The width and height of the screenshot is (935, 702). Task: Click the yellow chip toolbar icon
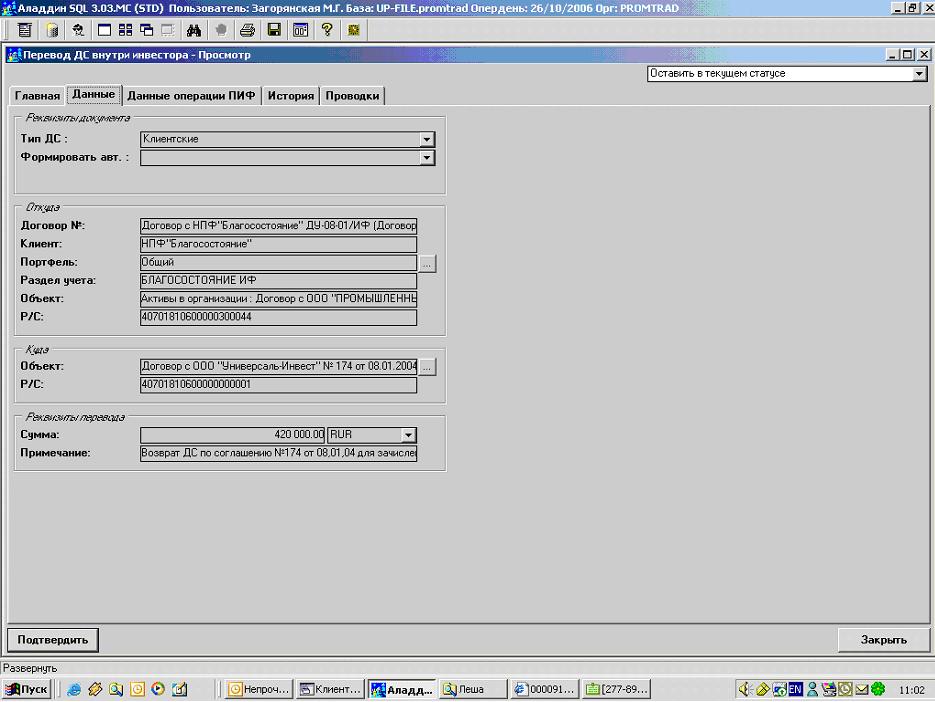point(354,30)
